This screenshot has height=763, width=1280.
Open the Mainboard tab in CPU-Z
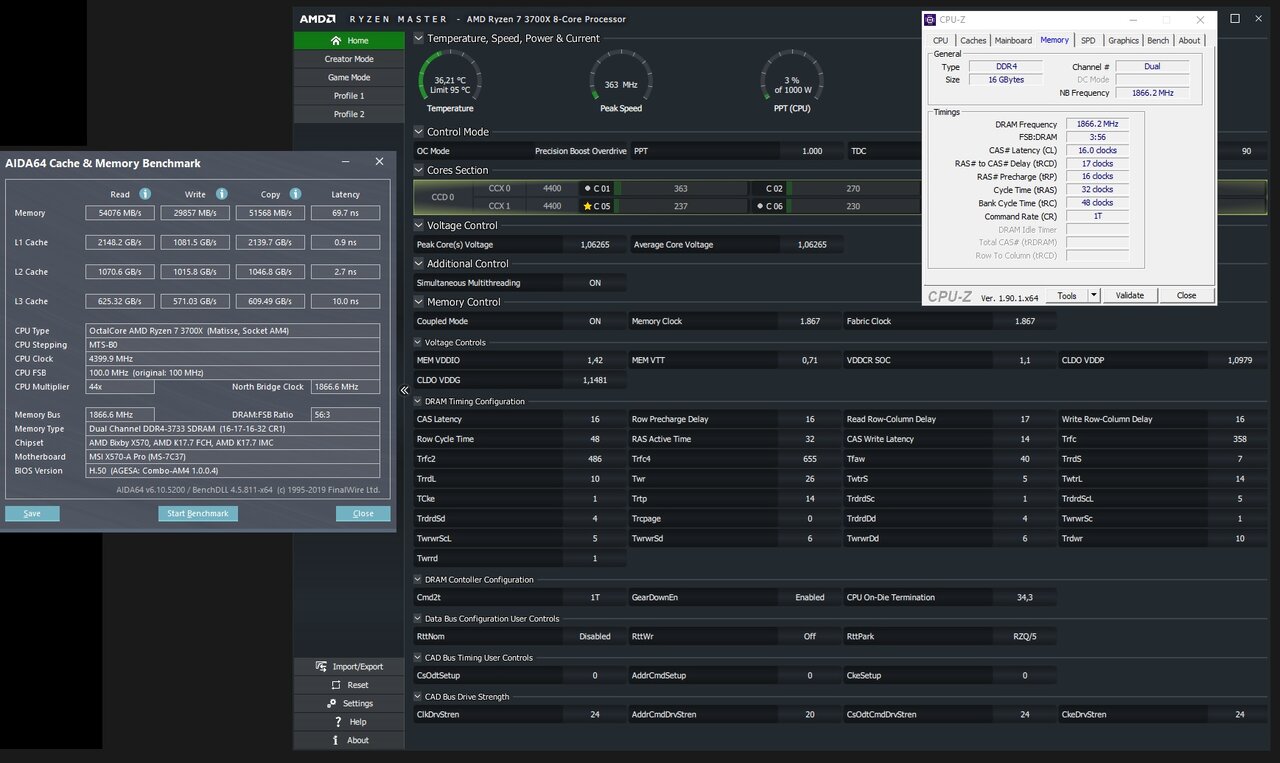(1013, 41)
